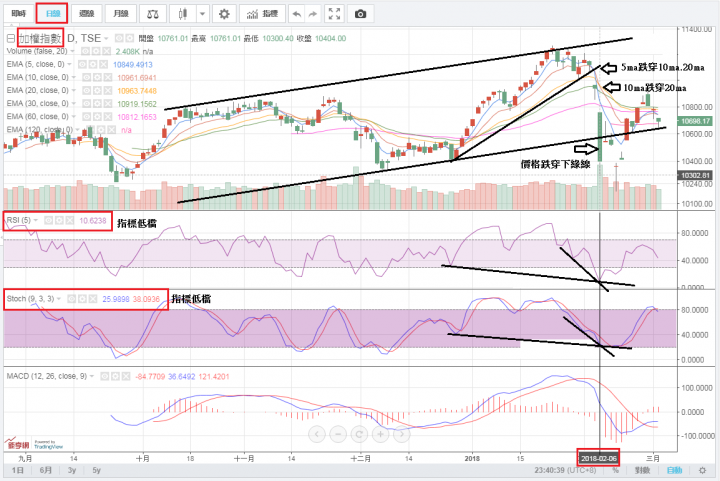720x481 pixels.
Task: Select the 日線 daily chart tab
Action: pos(53,14)
